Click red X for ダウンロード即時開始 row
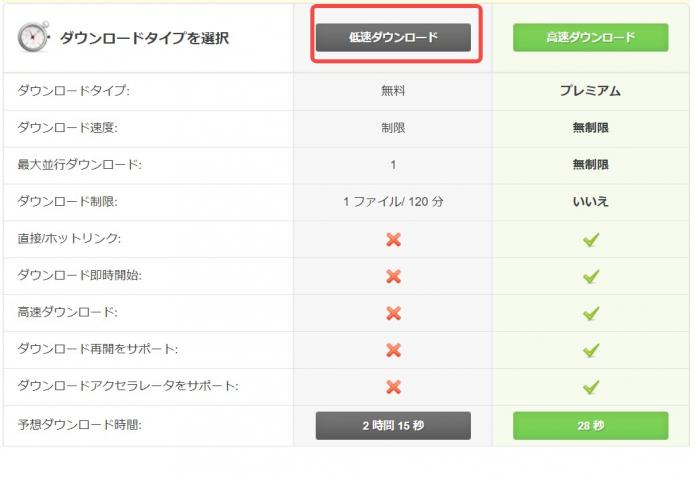The height and width of the screenshot is (480, 700). [x=393, y=276]
